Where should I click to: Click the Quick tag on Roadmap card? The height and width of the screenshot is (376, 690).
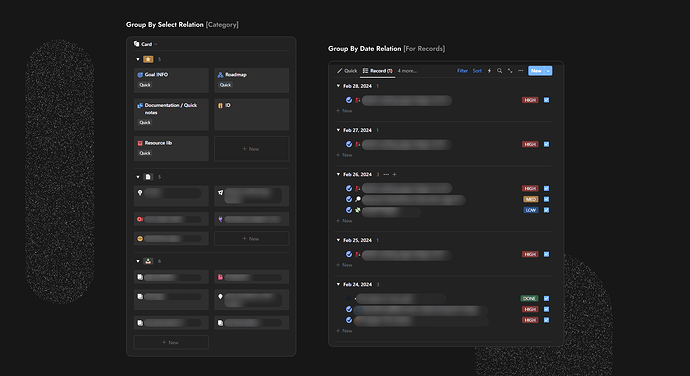[226, 85]
